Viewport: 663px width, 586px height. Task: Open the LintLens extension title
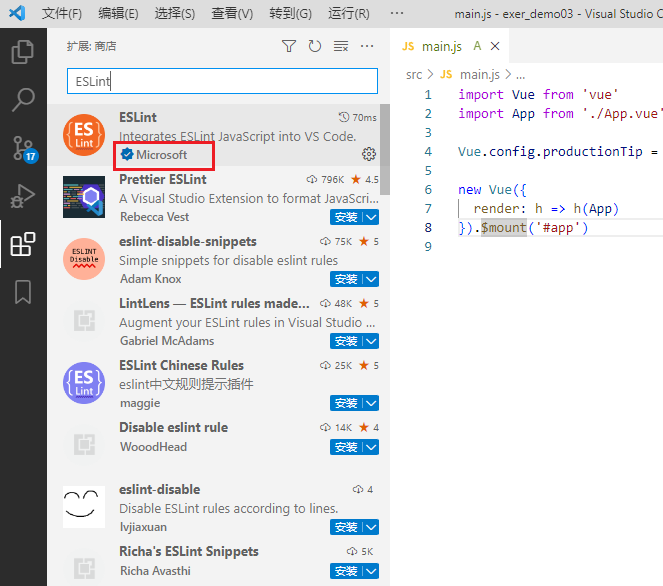[214, 304]
